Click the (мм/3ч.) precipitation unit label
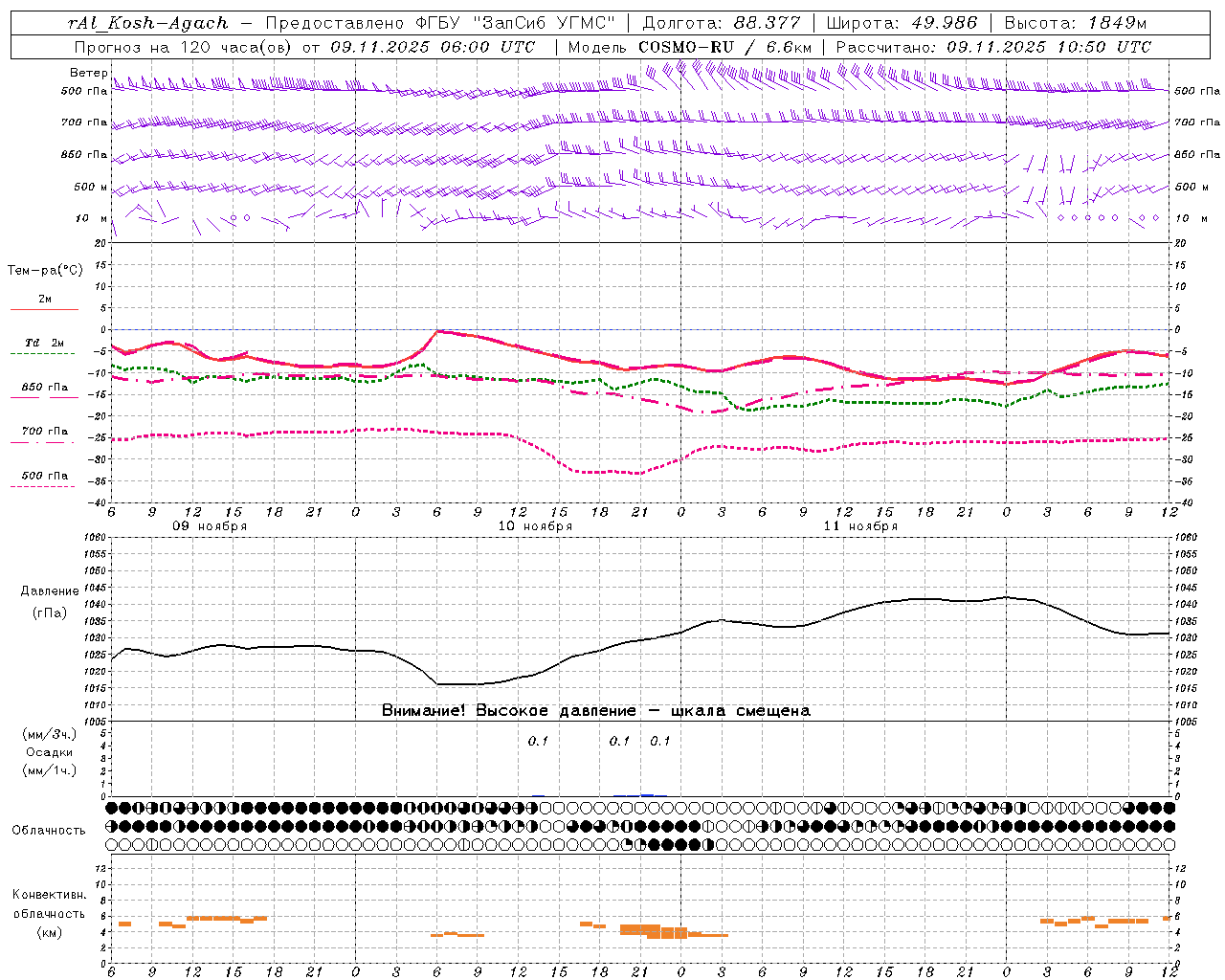The height and width of the screenshot is (980, 1225). [x=50, y=734]
